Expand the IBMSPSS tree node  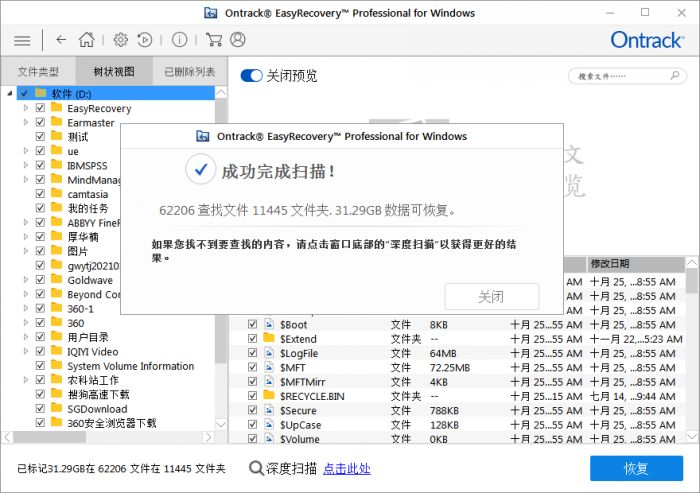click(x=26, y=165)
